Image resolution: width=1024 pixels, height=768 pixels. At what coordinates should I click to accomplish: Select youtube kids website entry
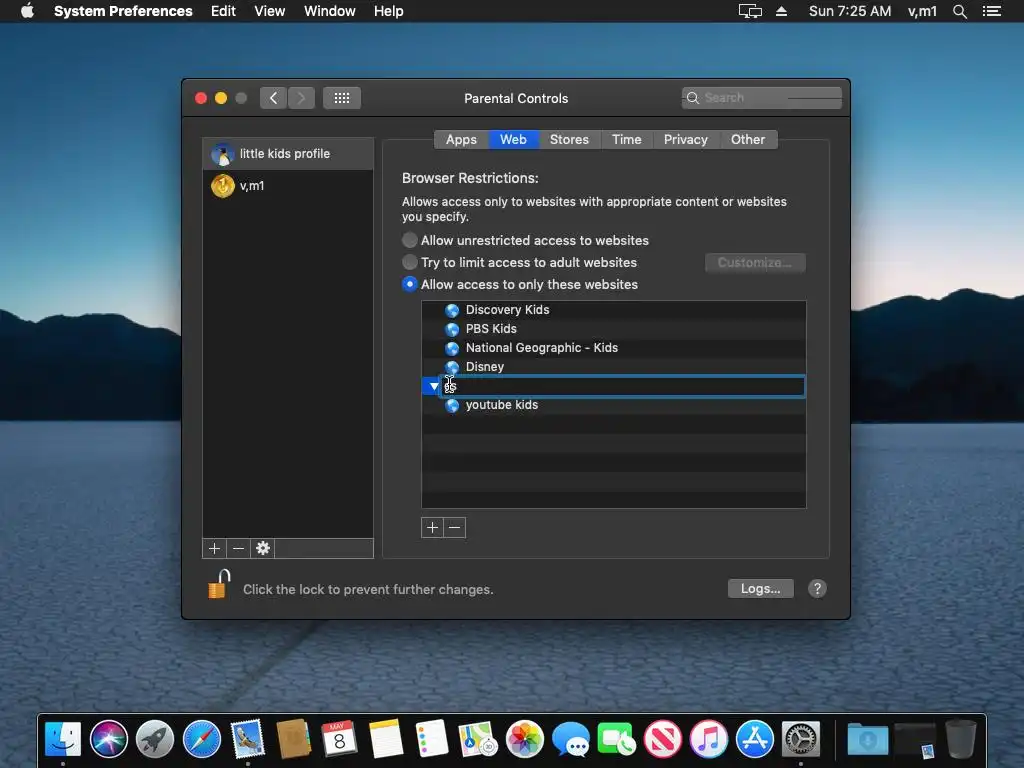point(614,406)
